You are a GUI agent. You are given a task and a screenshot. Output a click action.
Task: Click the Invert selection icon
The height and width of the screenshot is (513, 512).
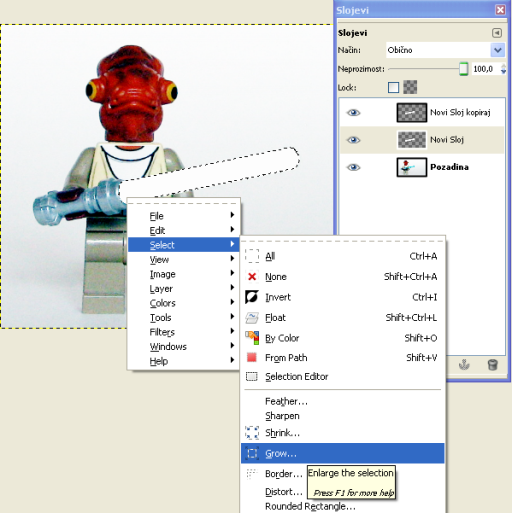252,297
